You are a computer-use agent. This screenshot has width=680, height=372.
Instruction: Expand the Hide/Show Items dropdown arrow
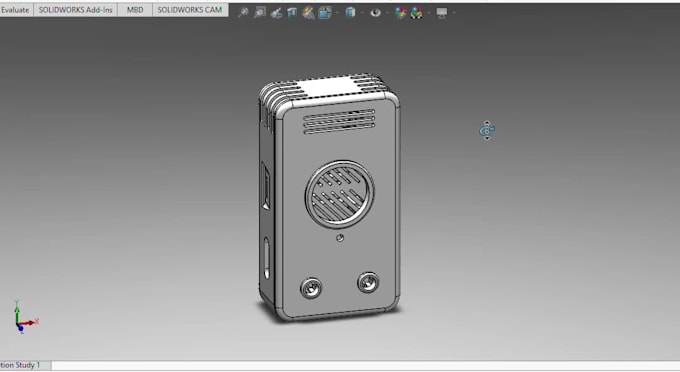[387, 13]
